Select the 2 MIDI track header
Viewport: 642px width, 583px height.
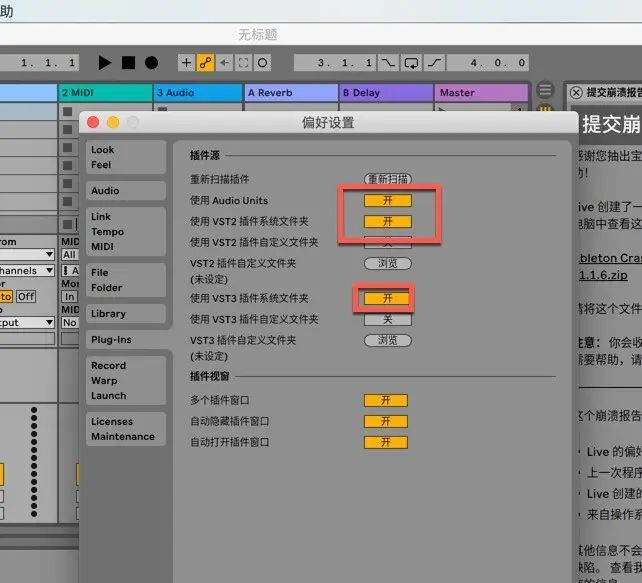105,93
